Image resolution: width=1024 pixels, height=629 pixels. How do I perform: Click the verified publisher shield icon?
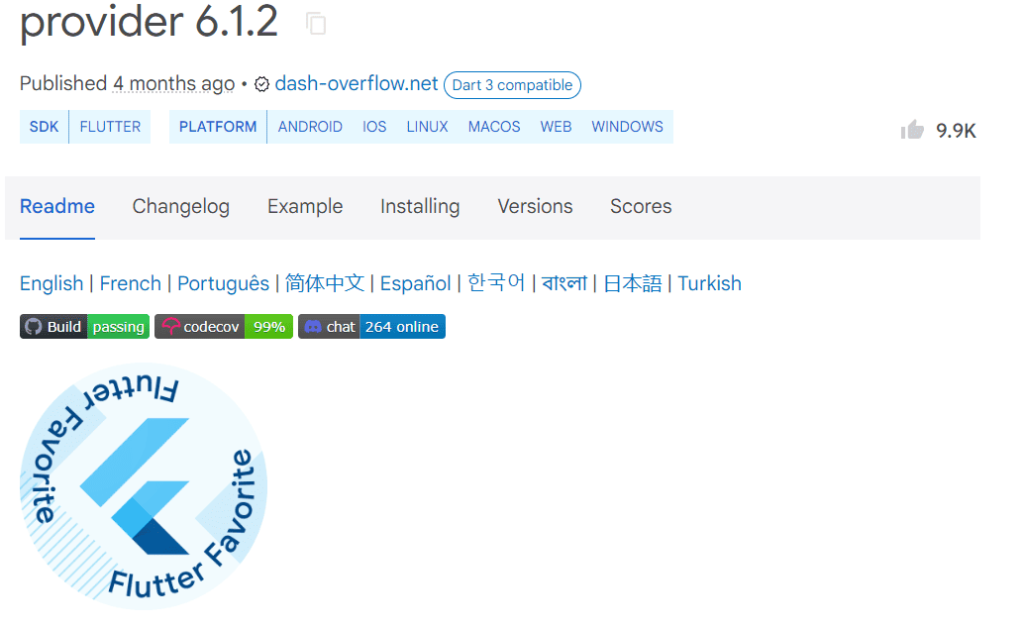[x=261, y=84]
